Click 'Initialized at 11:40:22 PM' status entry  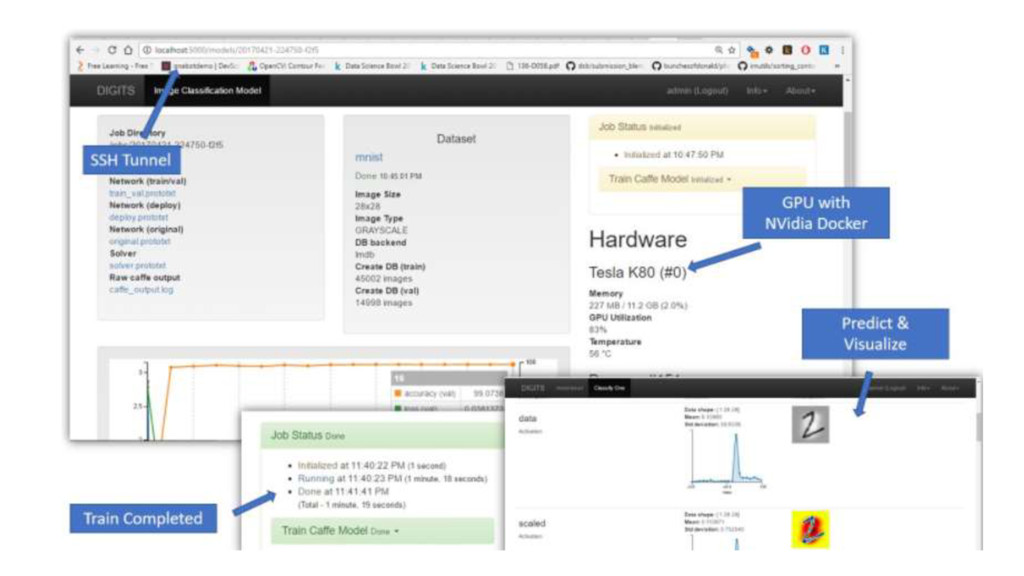(x=371, y=466)
